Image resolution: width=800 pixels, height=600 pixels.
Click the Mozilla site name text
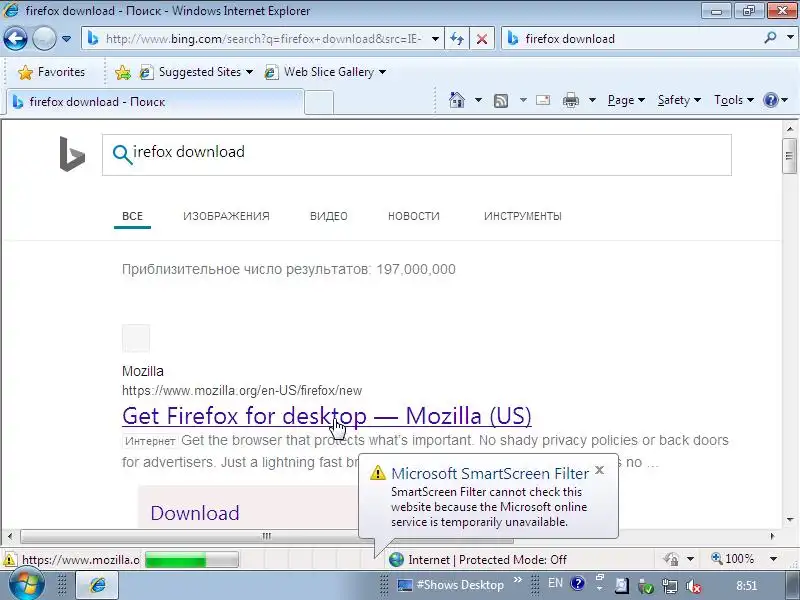[143, 371]
